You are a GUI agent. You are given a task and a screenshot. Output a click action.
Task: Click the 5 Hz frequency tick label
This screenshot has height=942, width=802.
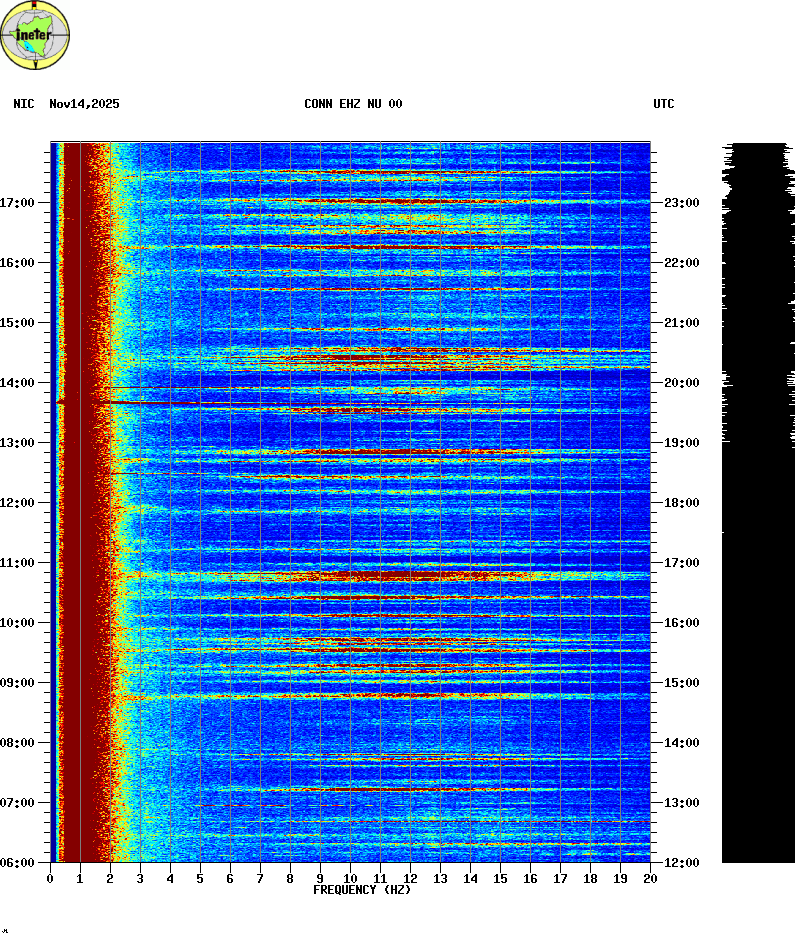click(x=200, y=879)
